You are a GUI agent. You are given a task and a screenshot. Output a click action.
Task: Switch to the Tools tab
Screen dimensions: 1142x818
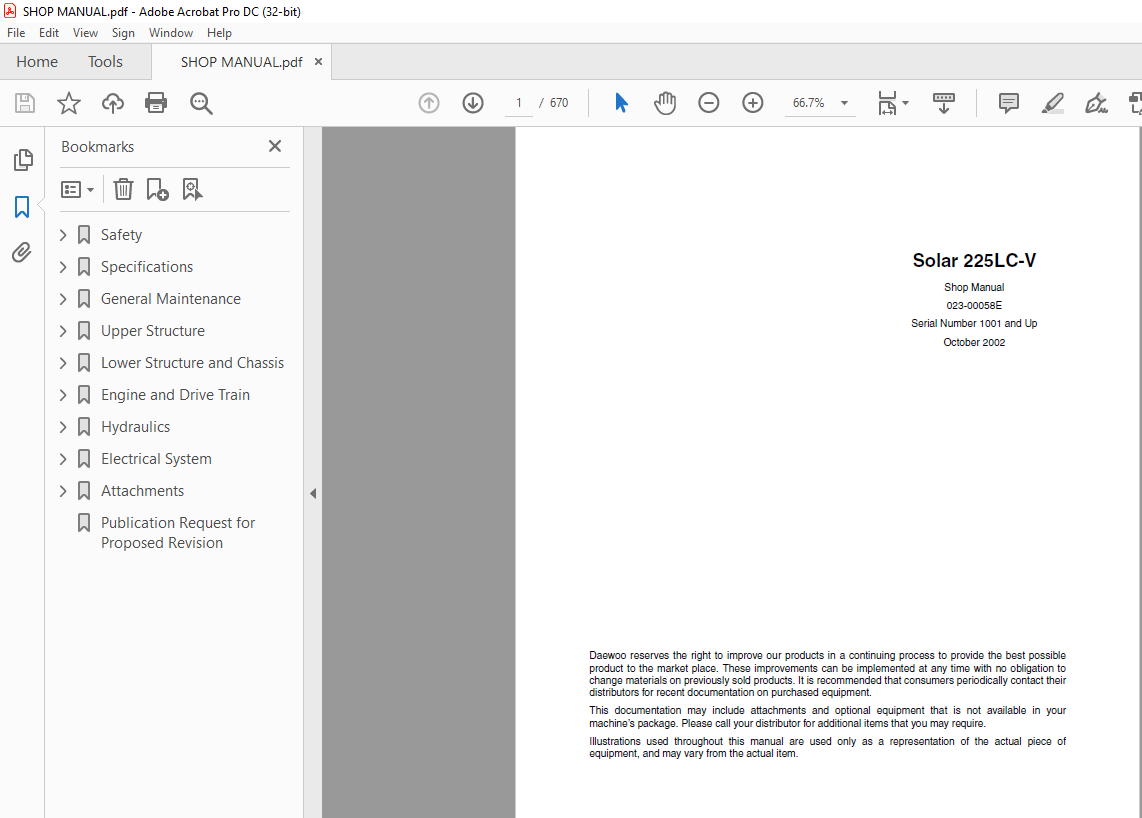106,62
